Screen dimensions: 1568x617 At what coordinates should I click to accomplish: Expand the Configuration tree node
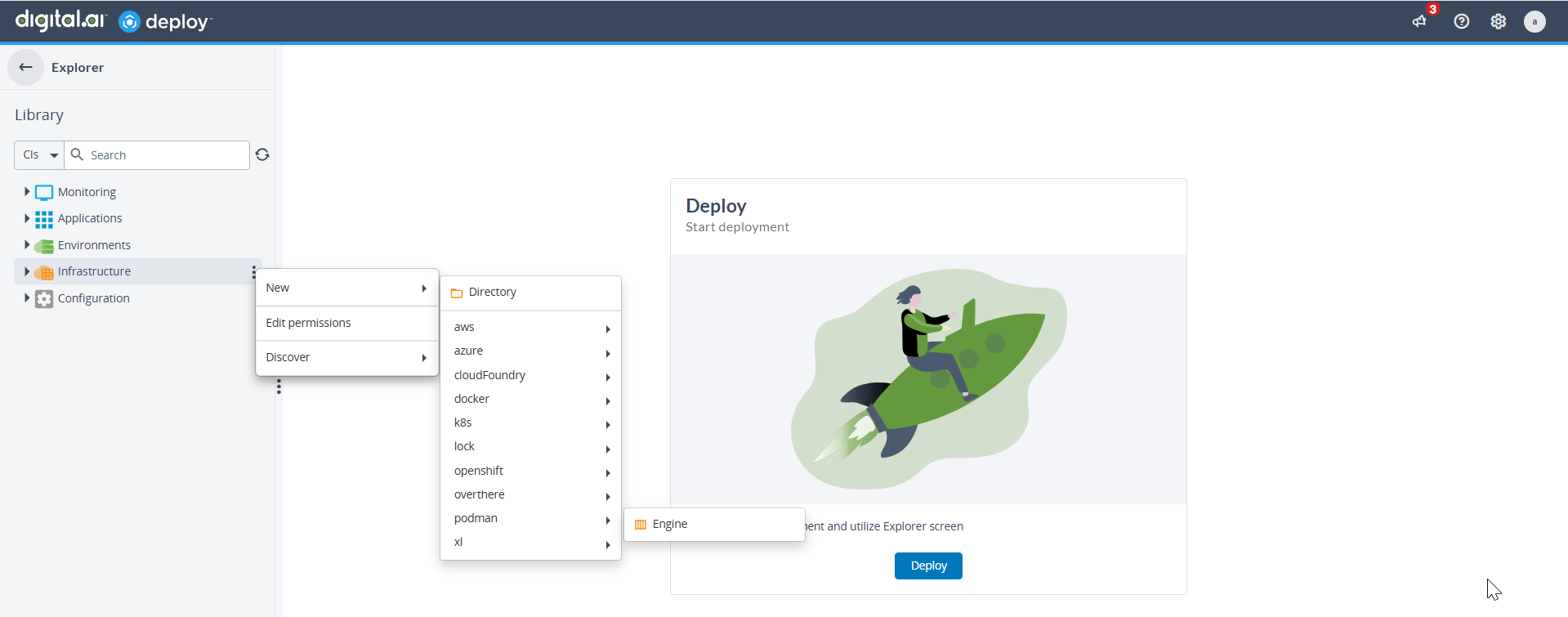(x=27, y=298)
